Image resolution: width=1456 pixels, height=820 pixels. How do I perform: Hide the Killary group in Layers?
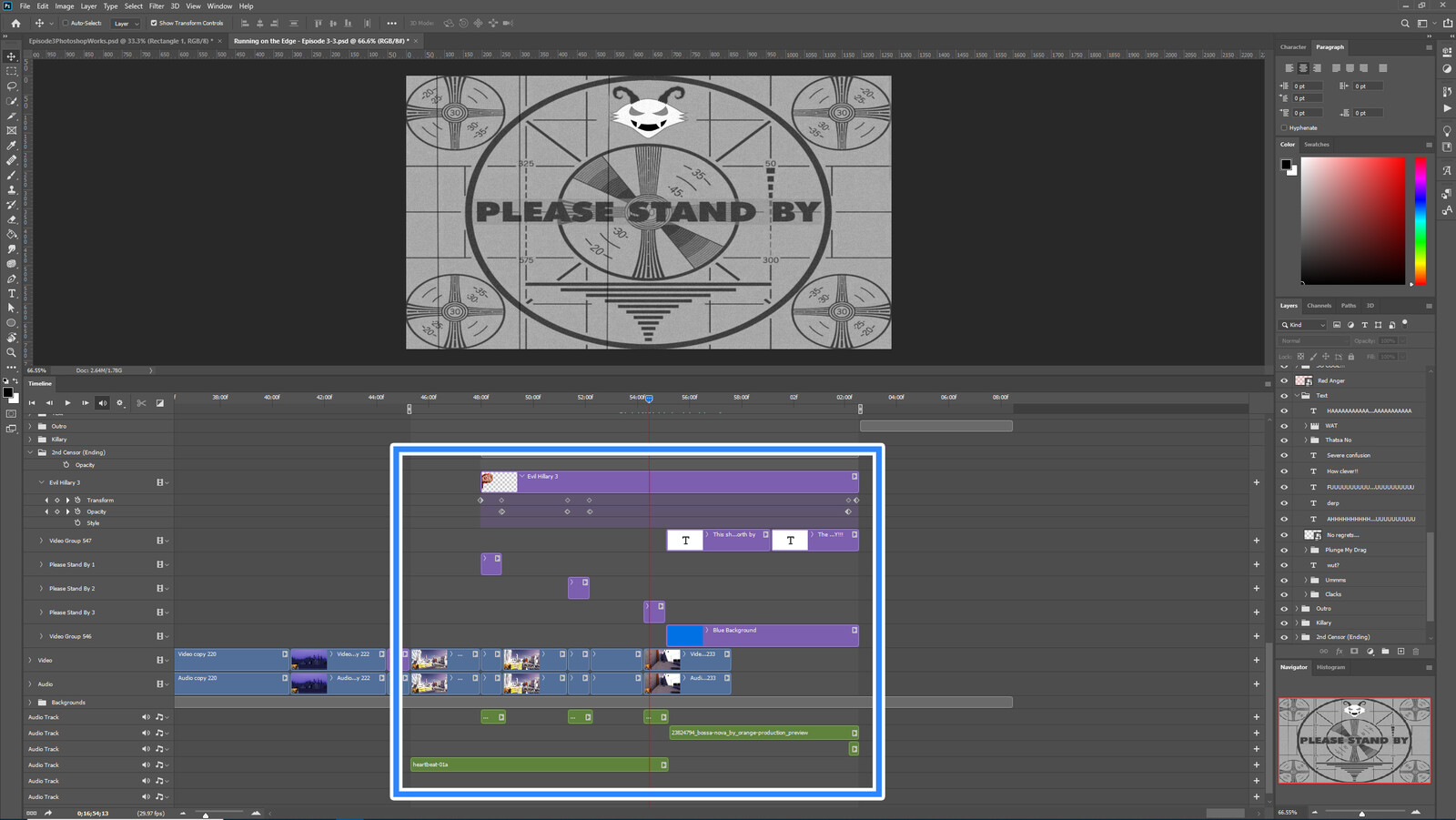tap(1284, 623)
